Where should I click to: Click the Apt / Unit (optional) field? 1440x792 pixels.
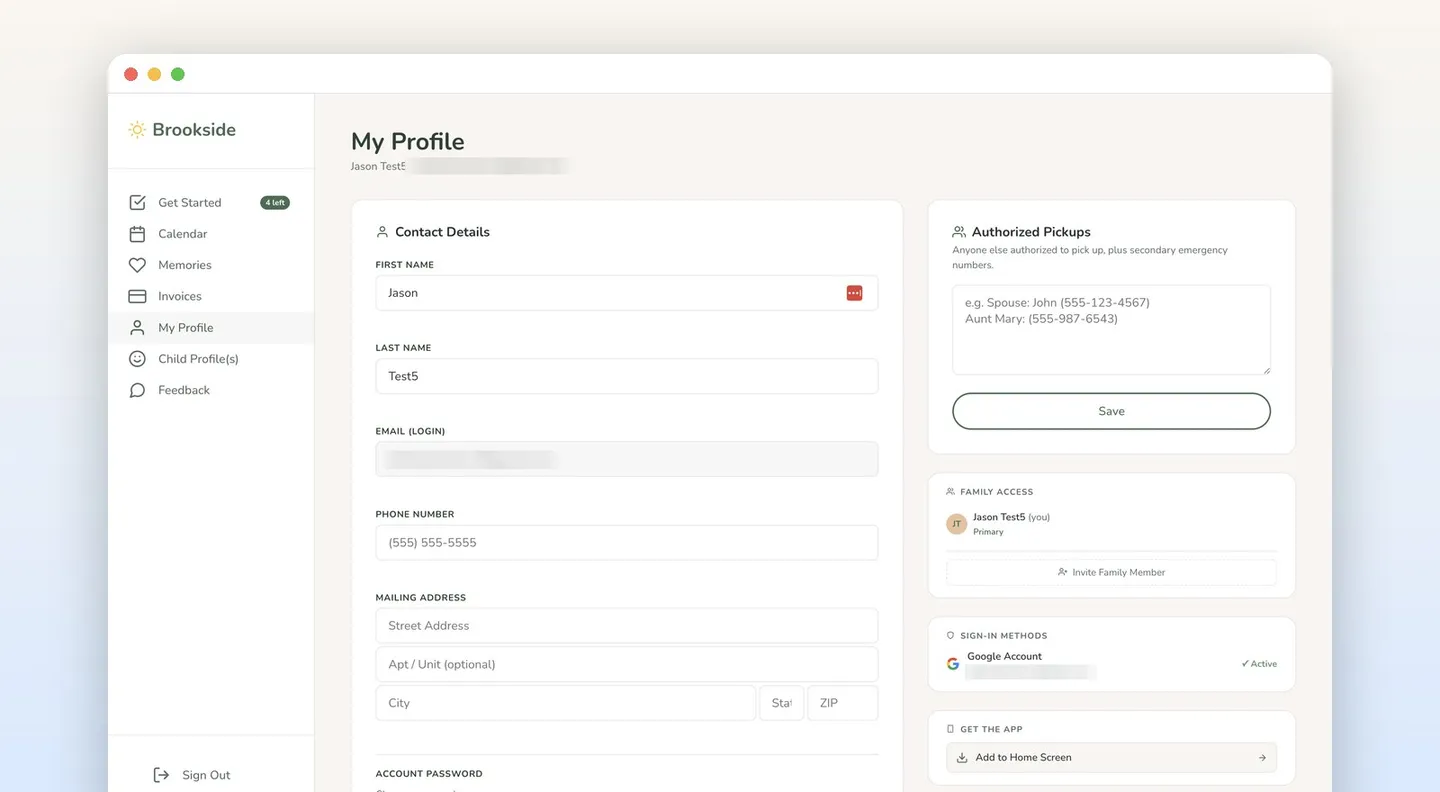[627, 665]
